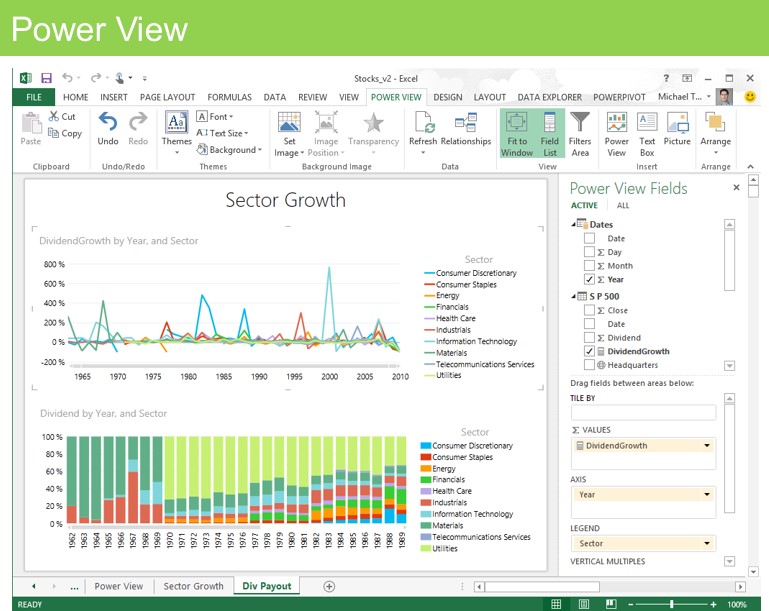Screen dimensions: 769x611
Task: Uncheck the Year field checkbox
Action: pyautogui.click(x=590, y=279)
